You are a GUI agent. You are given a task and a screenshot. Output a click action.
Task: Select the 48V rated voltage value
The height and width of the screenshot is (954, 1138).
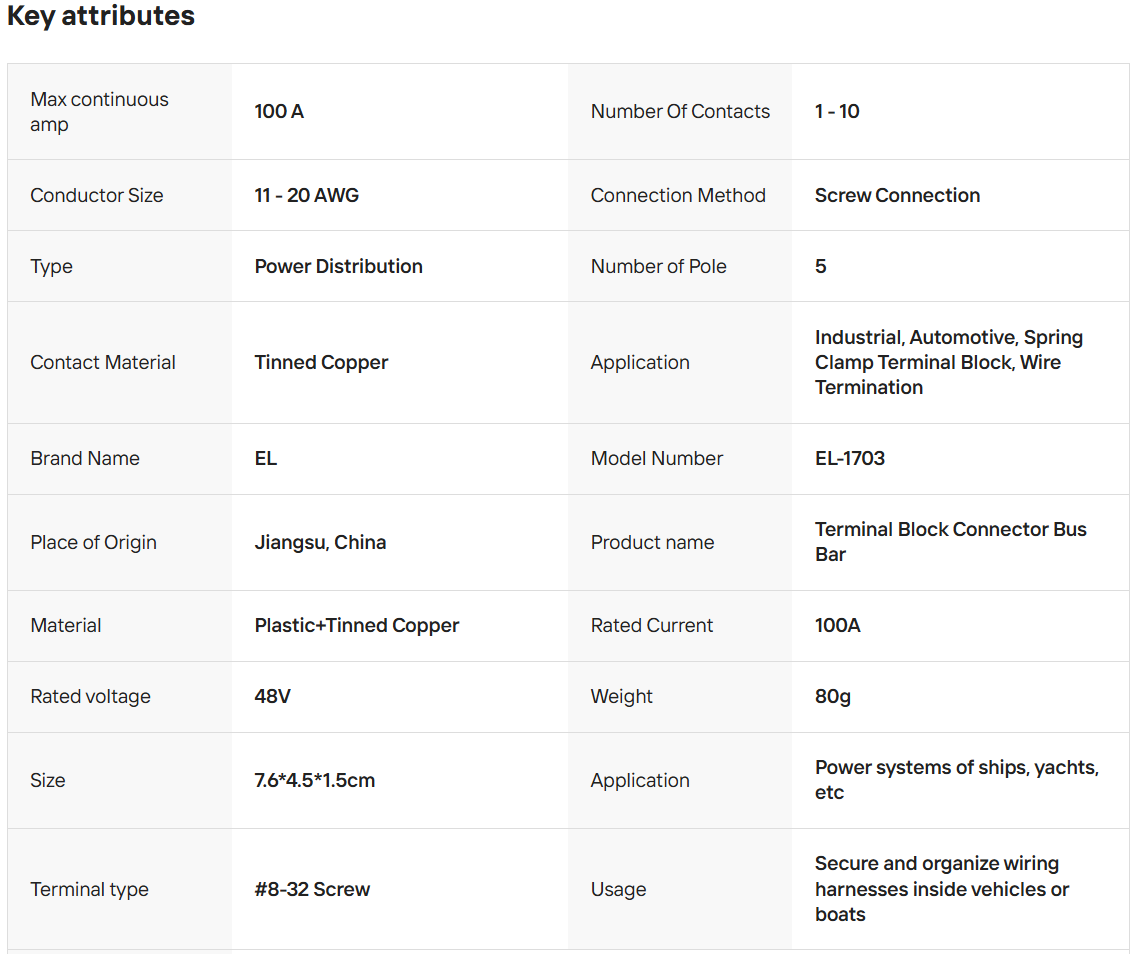tap(272, 696)
